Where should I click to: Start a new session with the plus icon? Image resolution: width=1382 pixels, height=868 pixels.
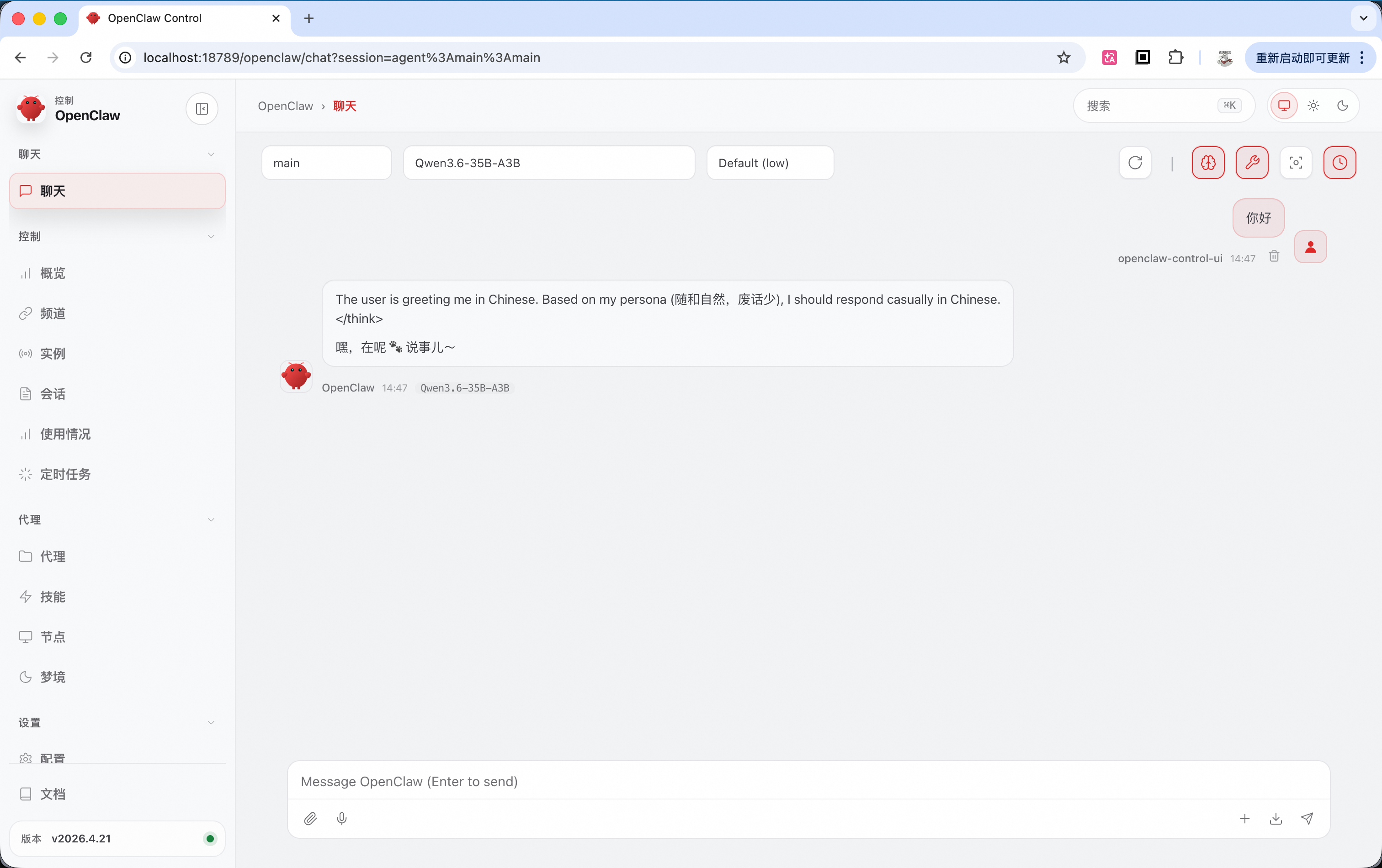[x=1244, y=819]
